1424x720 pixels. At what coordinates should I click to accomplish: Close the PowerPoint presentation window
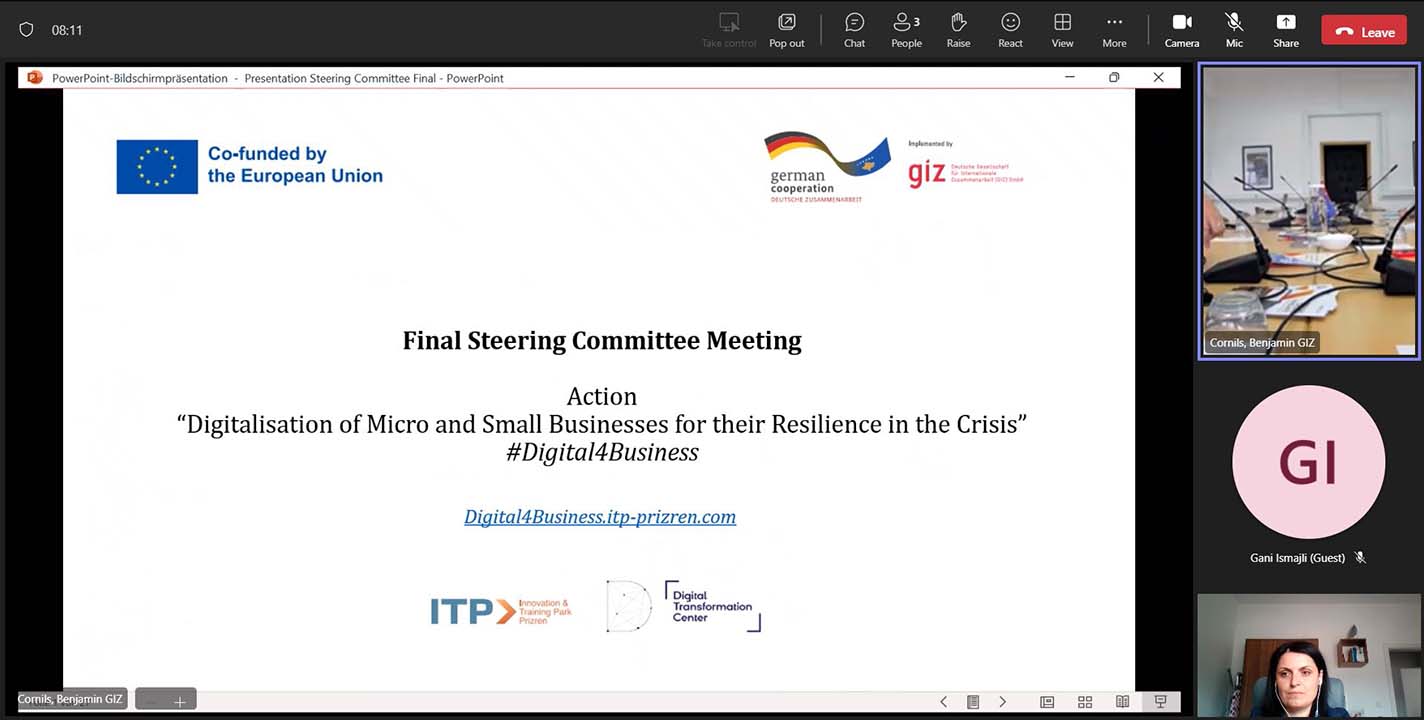[1158, 77]
